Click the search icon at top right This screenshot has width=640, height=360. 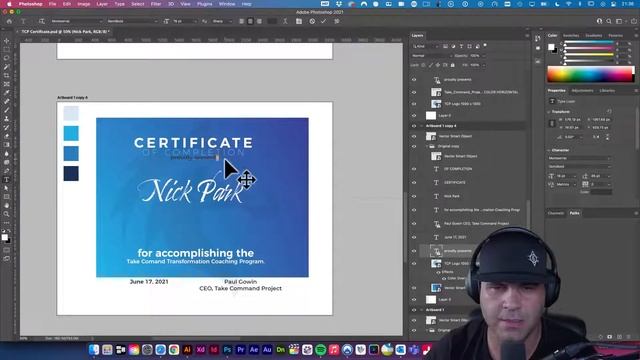pos(609,21)
